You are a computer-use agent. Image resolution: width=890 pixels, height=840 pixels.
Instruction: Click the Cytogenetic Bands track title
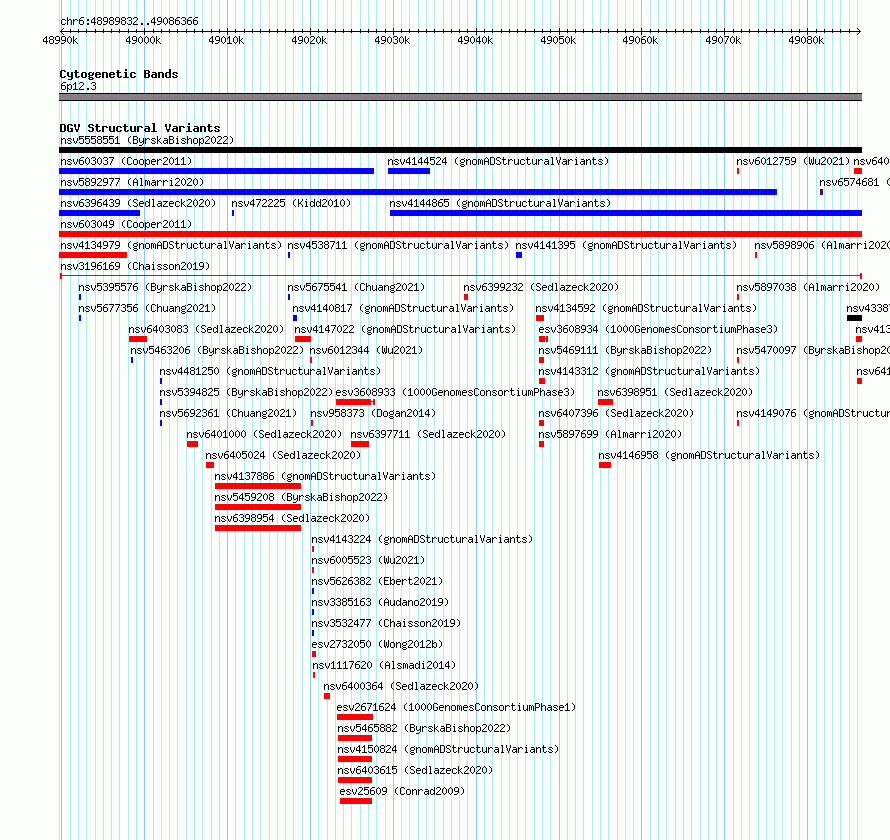pyautogui.click(x=119, y=74)
